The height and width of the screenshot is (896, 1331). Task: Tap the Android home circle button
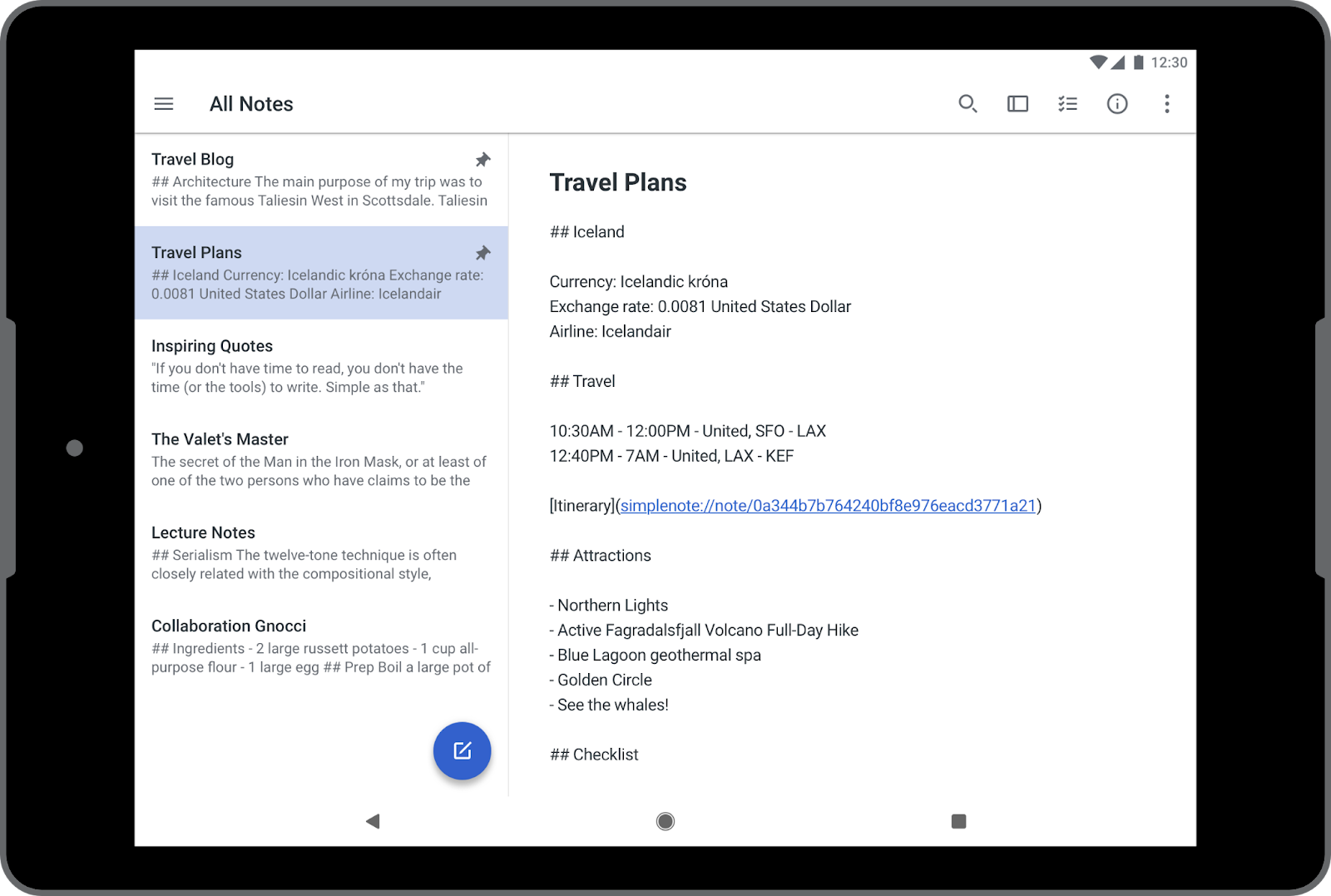(x=665, y=821)
